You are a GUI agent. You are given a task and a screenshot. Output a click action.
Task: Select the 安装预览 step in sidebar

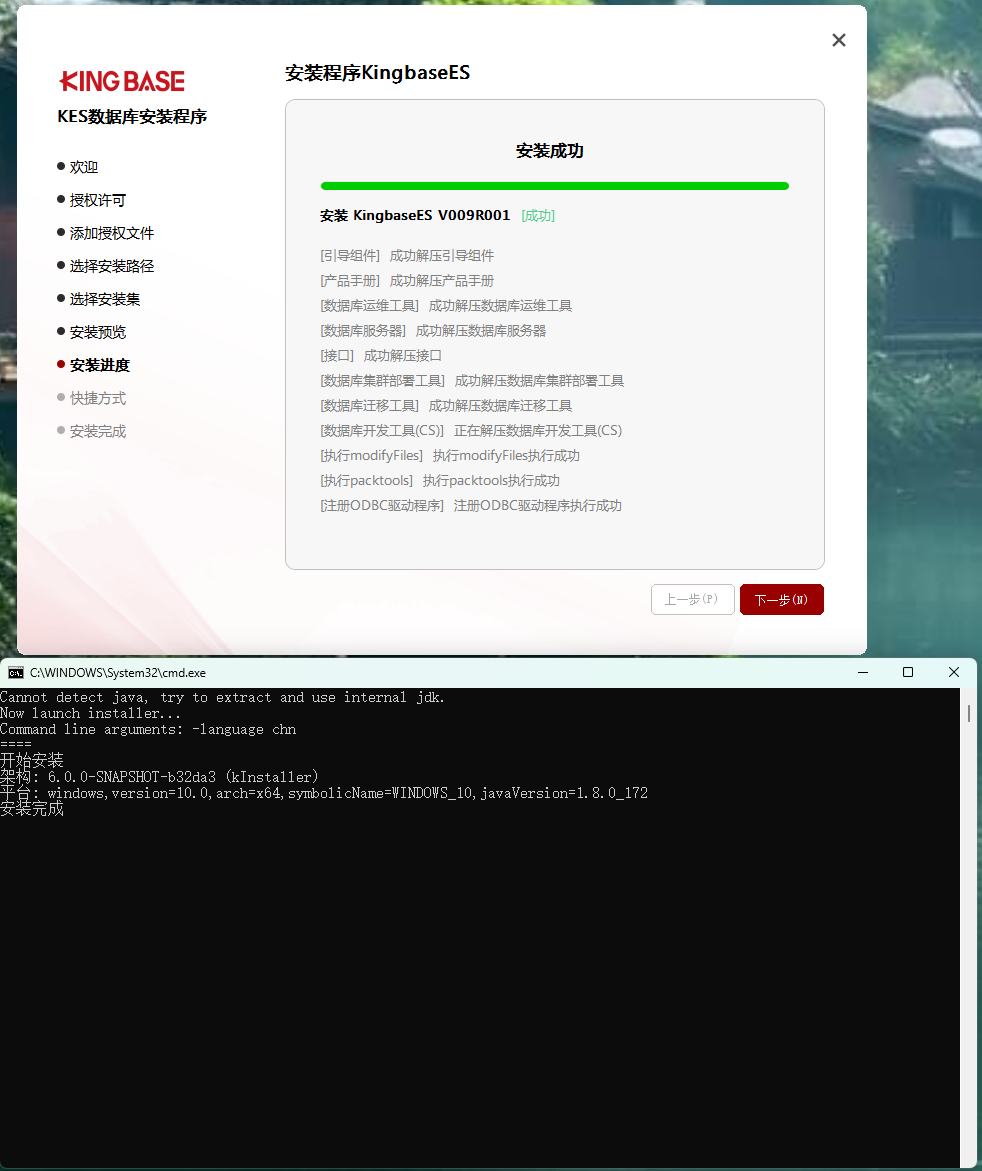click(92, 332)
